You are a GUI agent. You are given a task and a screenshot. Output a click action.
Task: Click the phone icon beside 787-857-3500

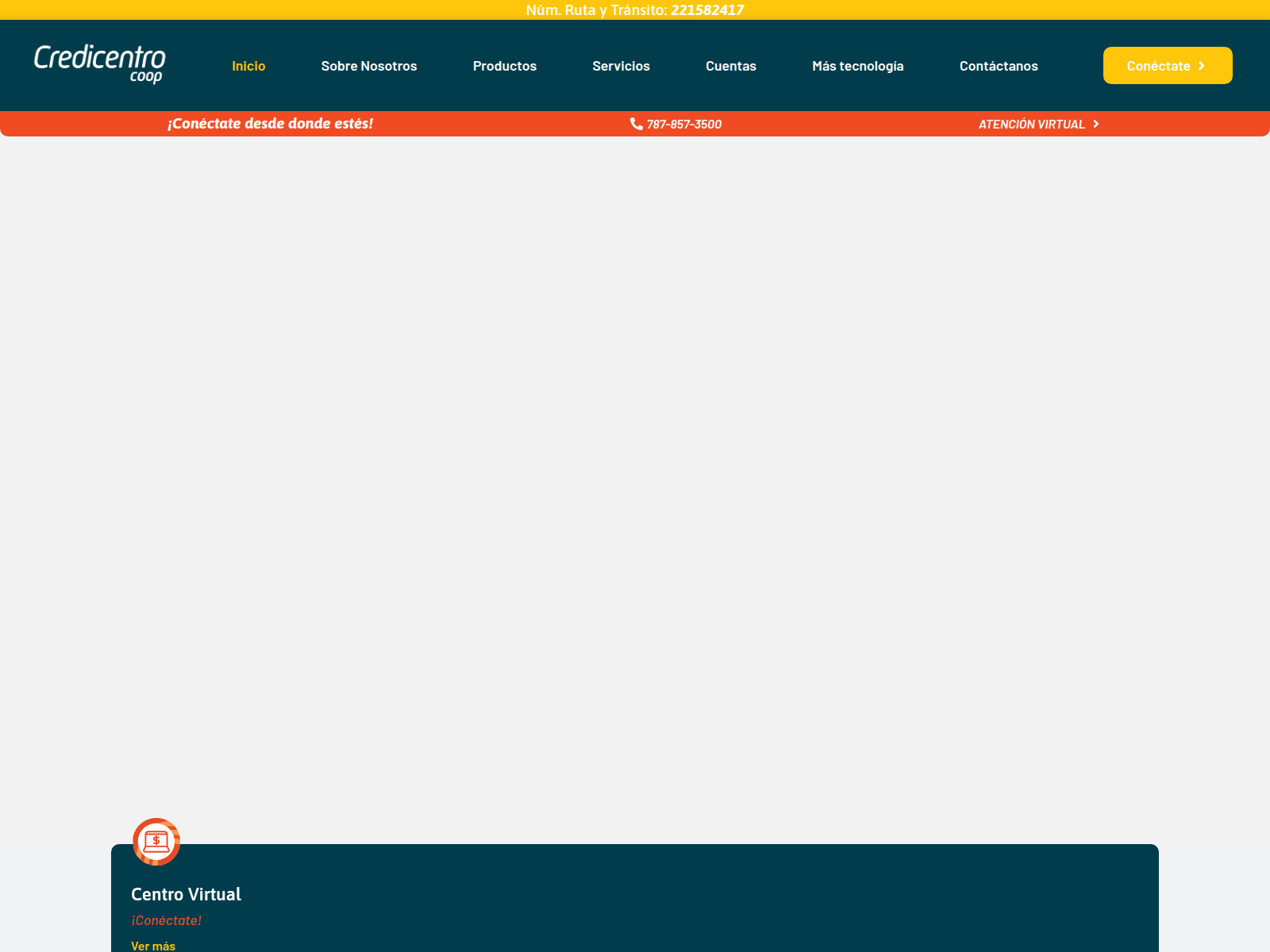pos(636,124)
